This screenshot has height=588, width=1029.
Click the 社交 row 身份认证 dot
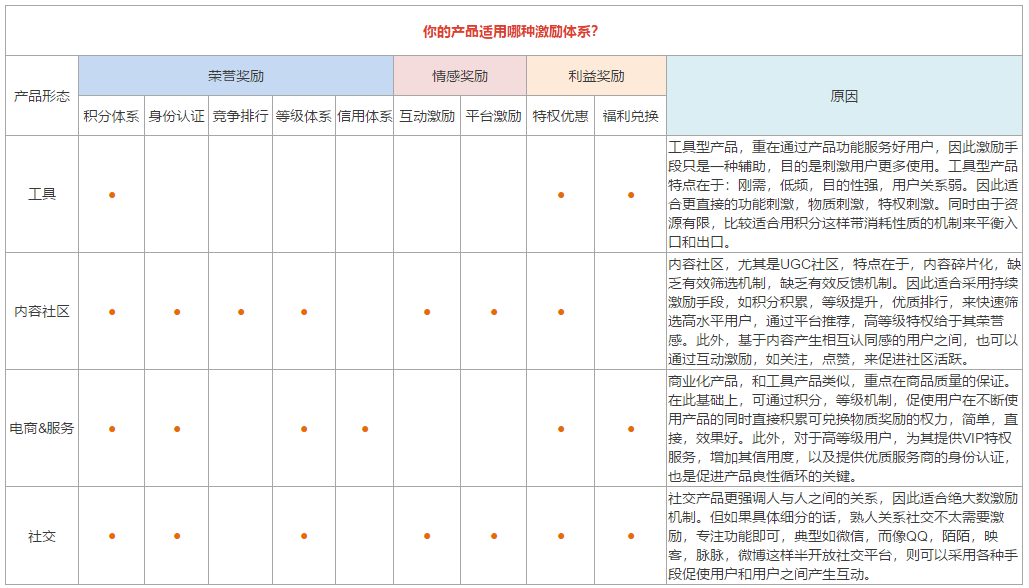[x=177, y=536]
